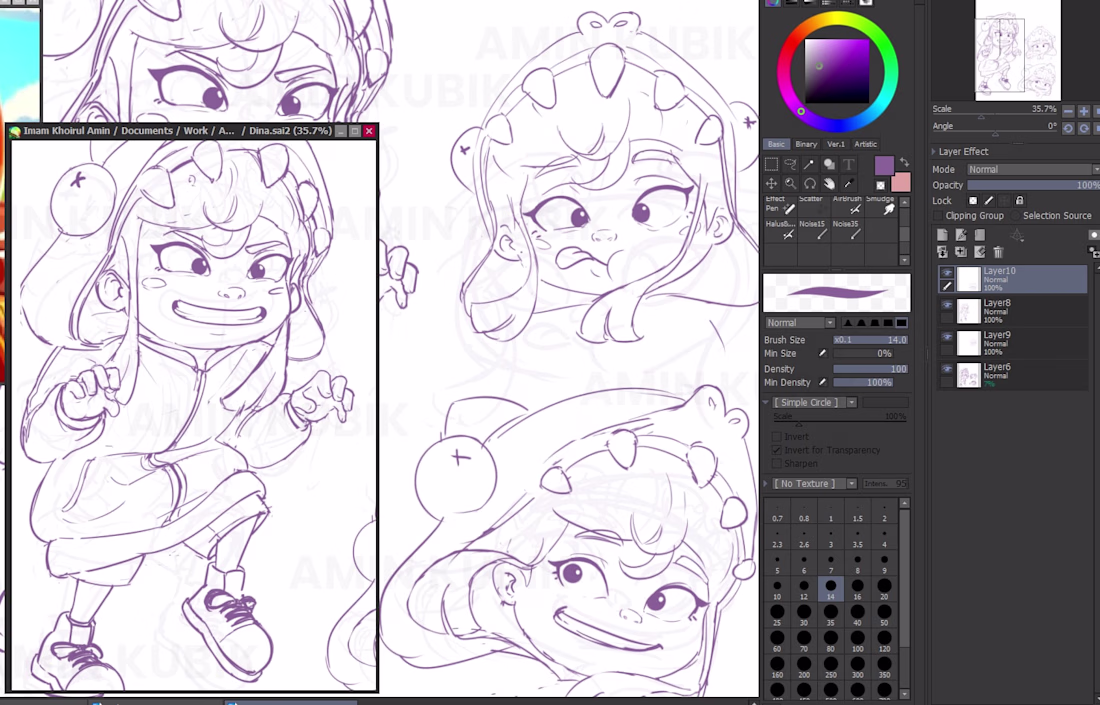Swap foreground and background colors
This screenshot has height=705, width=1100.
coord(904,162)
